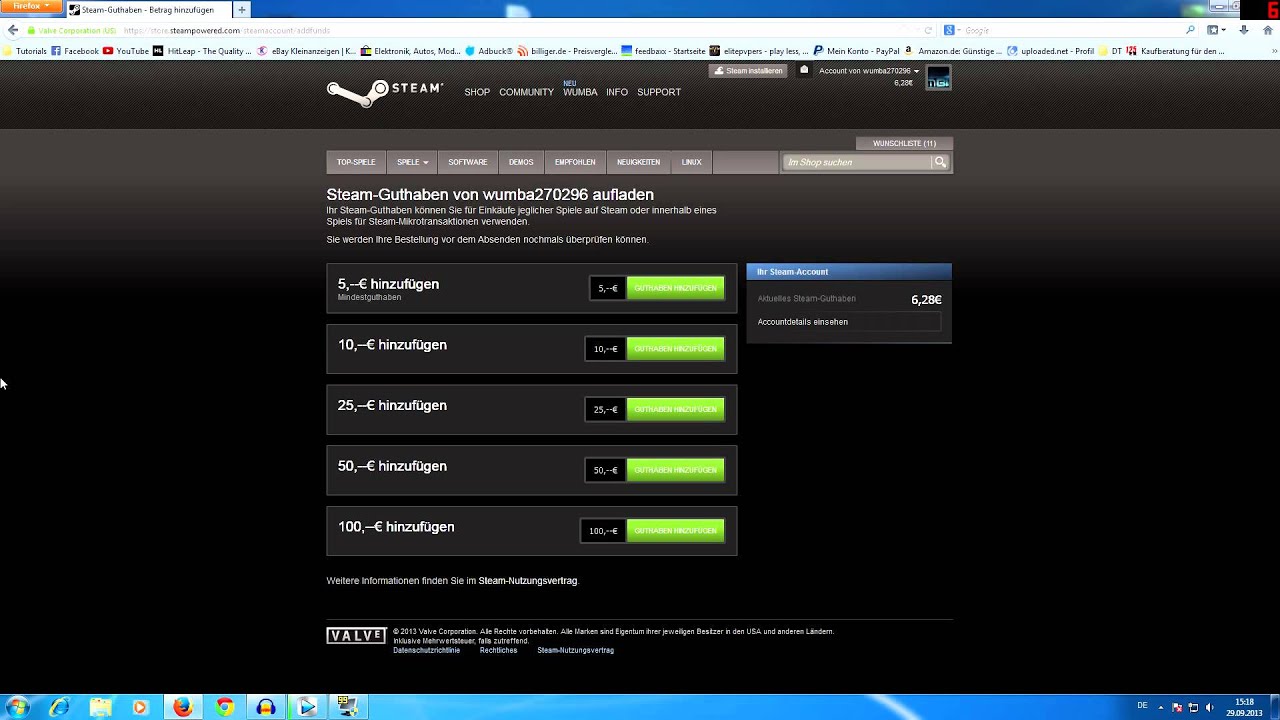The image size is (1280, 720).
Task: Click the Im Shop suchen search field
Action: click(x=857, y=162)
